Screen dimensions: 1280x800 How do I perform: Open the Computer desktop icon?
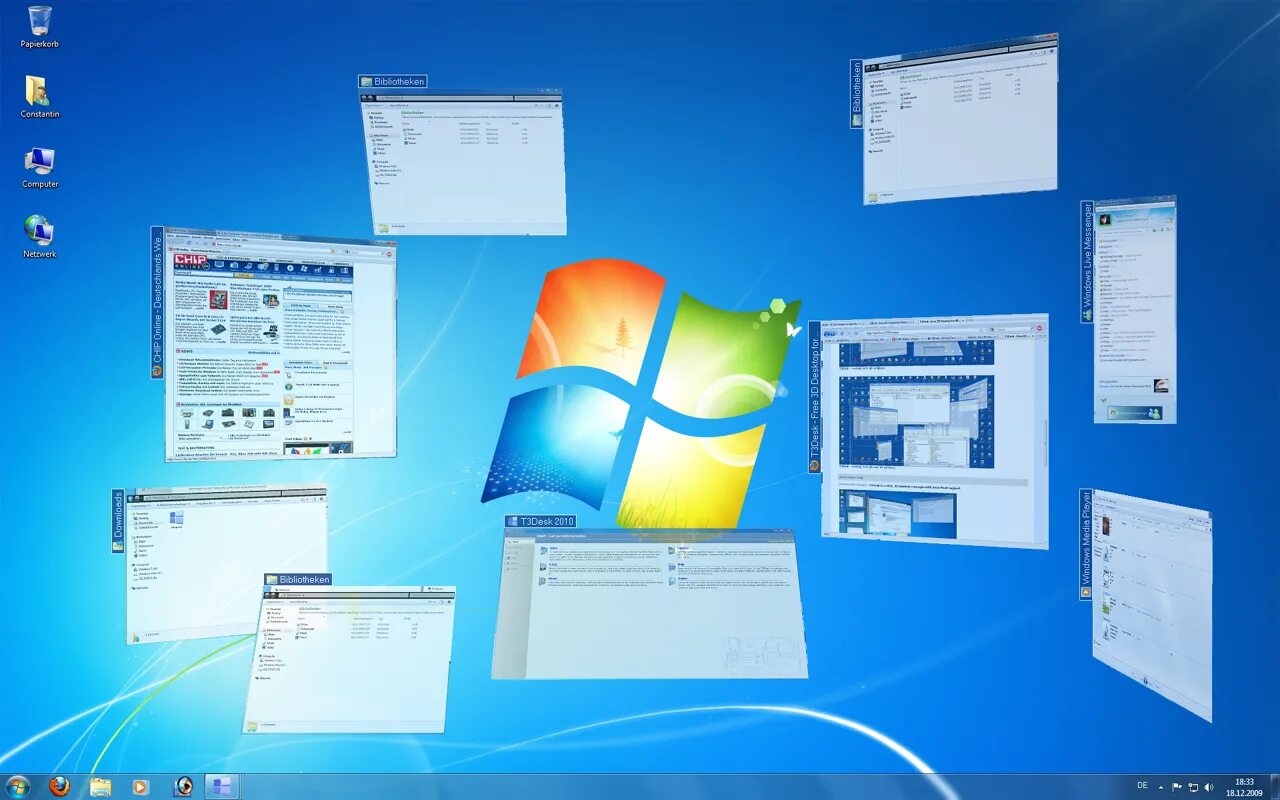pos(40,167)
